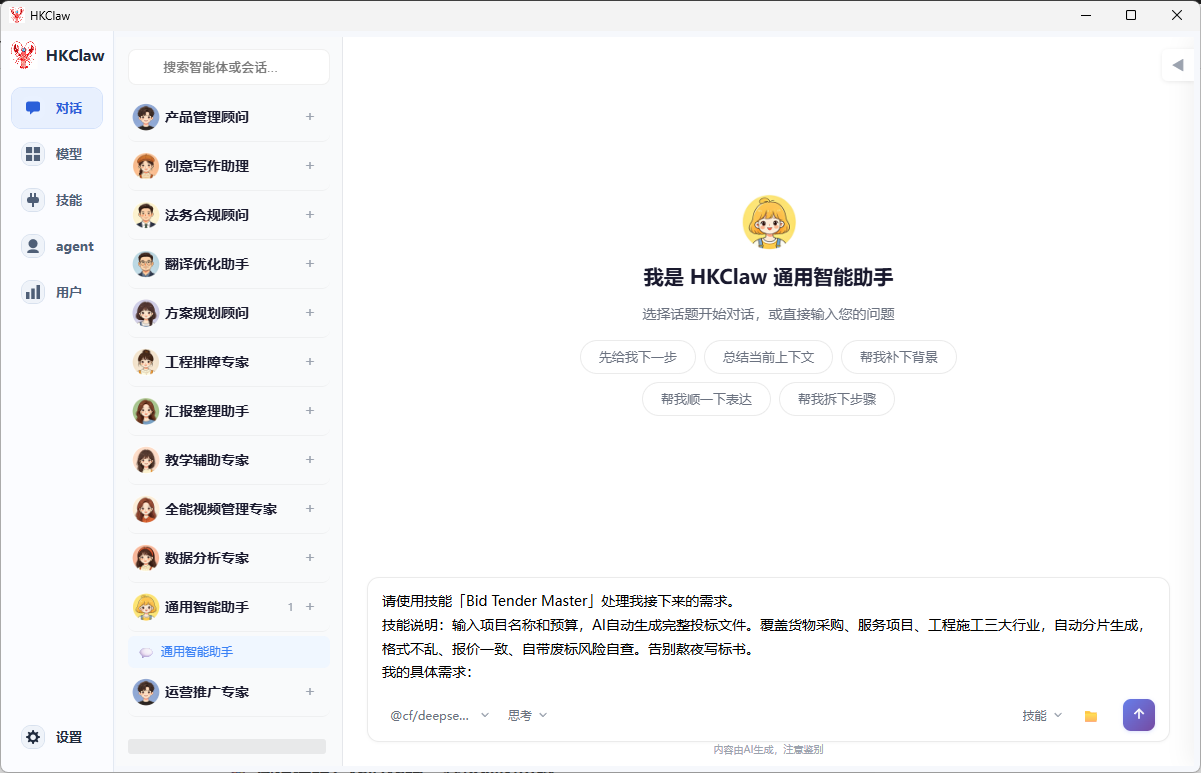Open the 用户 section in the sidebar

[57, 292]
